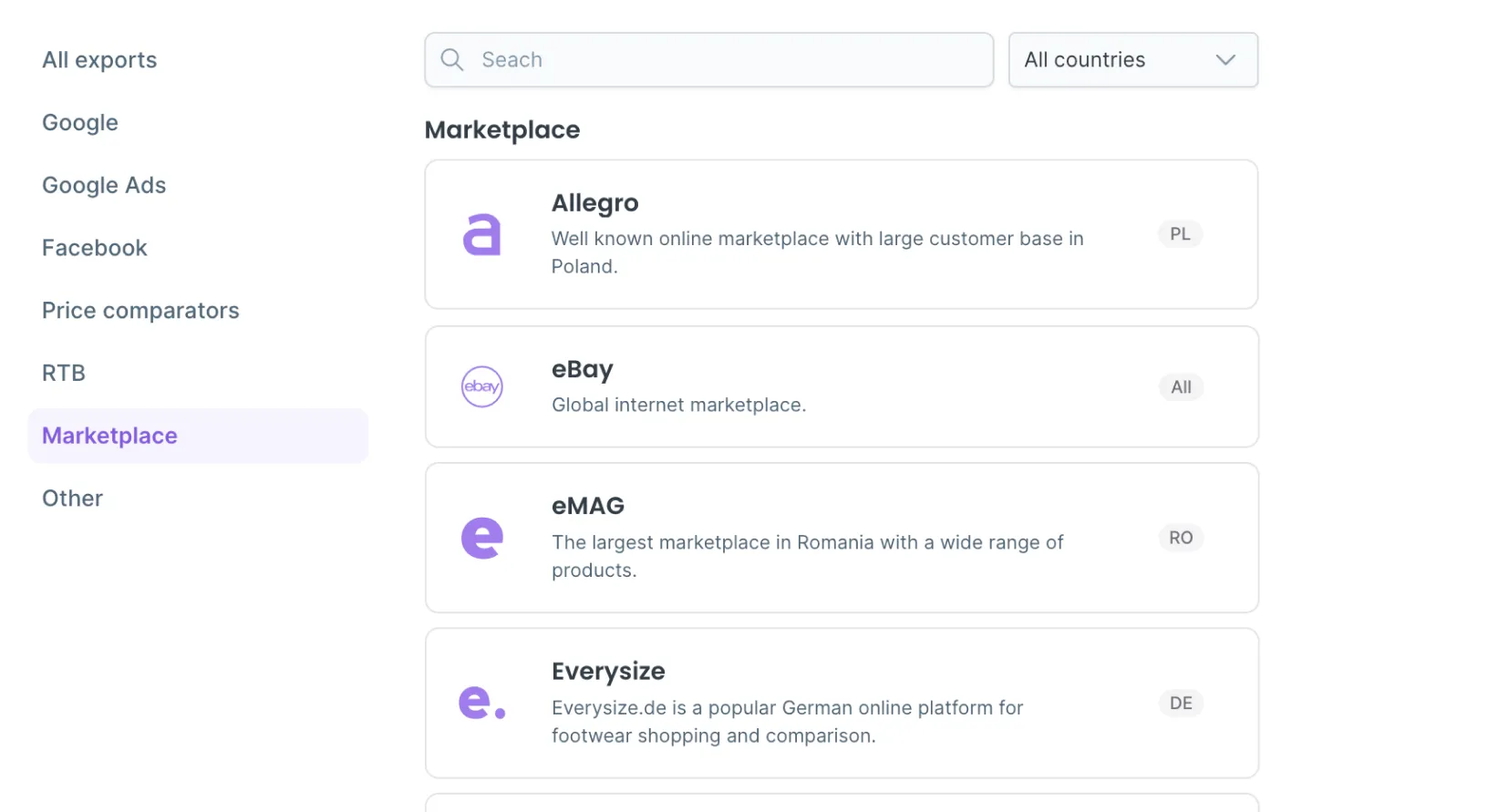The image size is (1488, 812).
Task: Open the Facebook exports category
Action: (95, 248)
